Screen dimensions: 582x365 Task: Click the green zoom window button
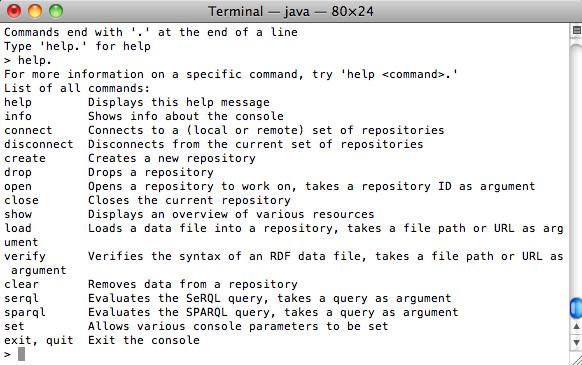[56, 11]
